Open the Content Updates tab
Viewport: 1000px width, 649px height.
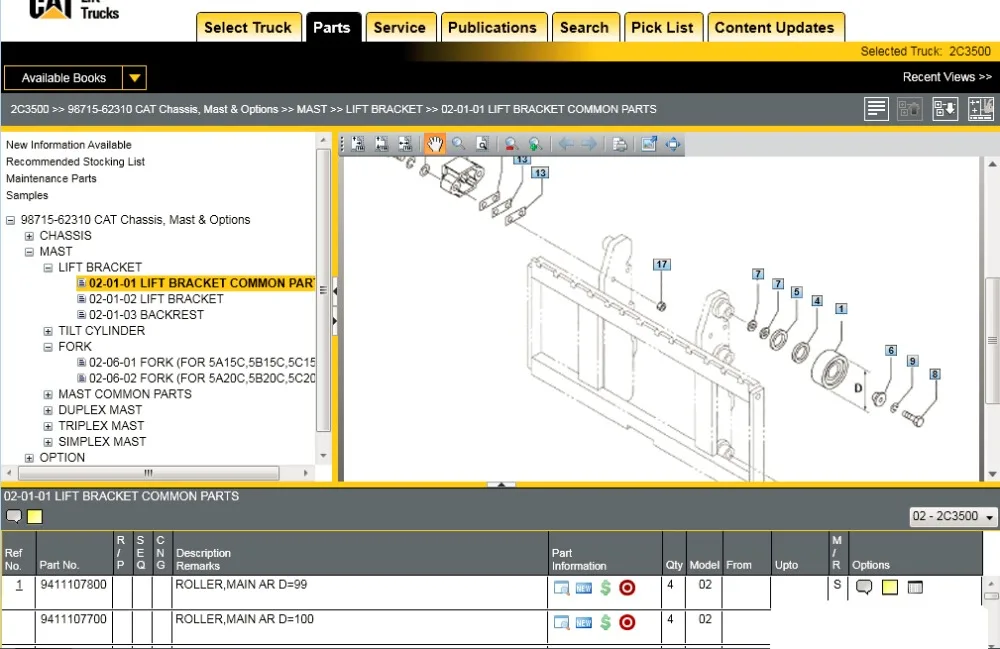[x=776, y=27]
